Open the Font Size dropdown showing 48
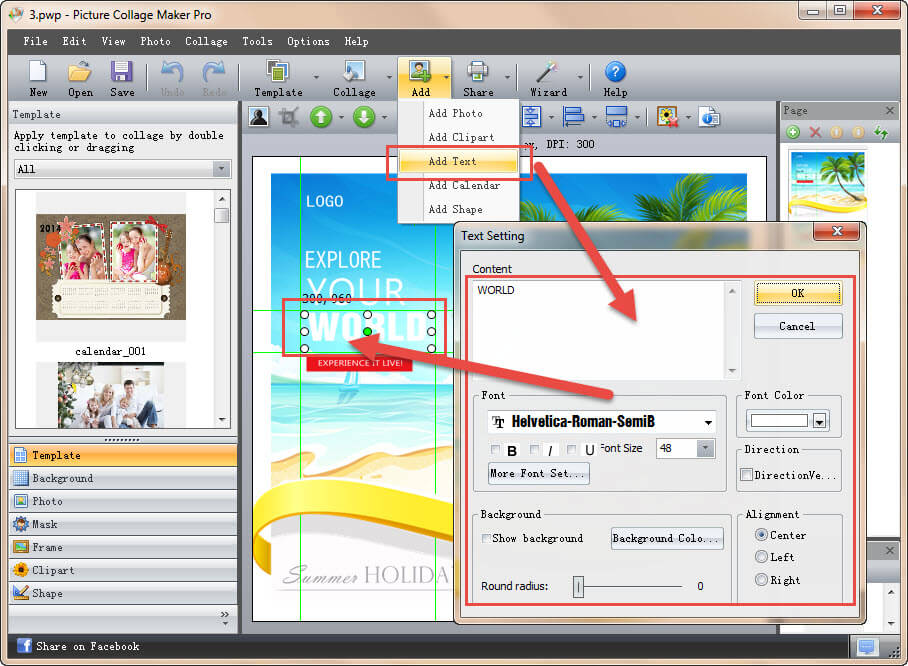Image resolution: width=908 pixels, height=666 pixels. pyautogui.click(x=705, y=448)
